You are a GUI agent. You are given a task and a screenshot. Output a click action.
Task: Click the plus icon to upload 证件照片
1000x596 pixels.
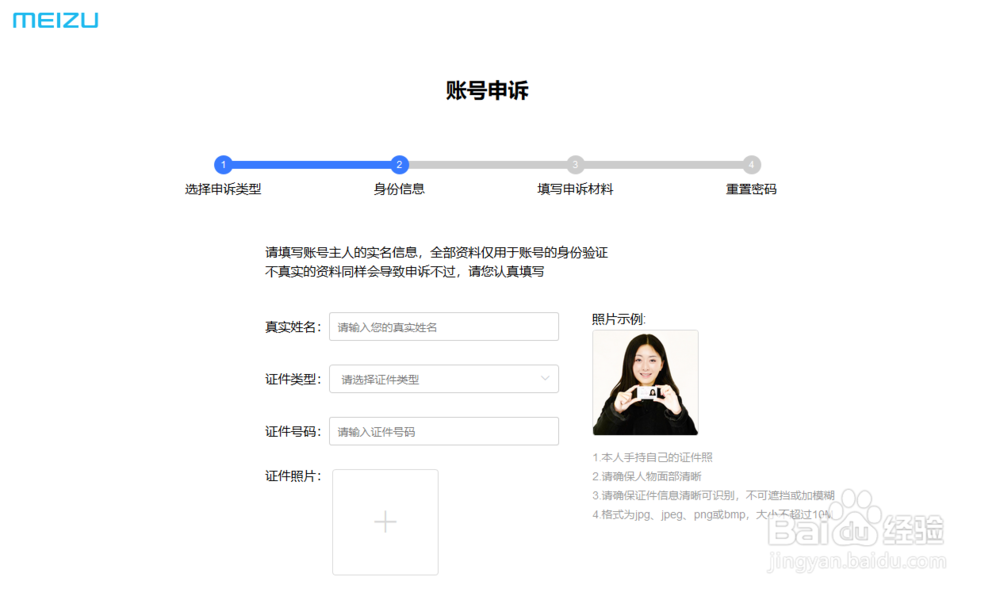point(385,522)
